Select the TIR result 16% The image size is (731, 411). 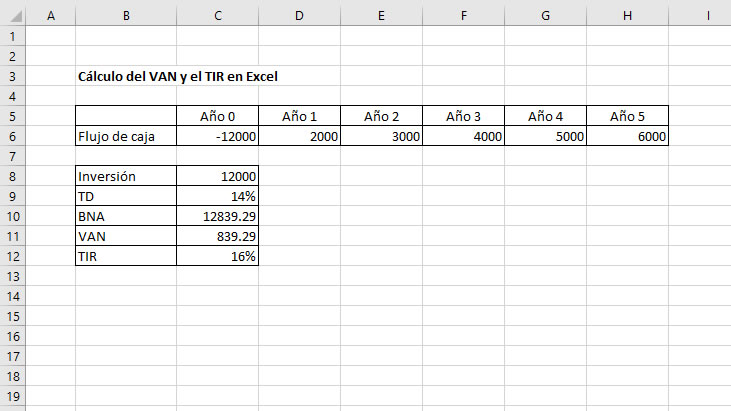[217, 256]
